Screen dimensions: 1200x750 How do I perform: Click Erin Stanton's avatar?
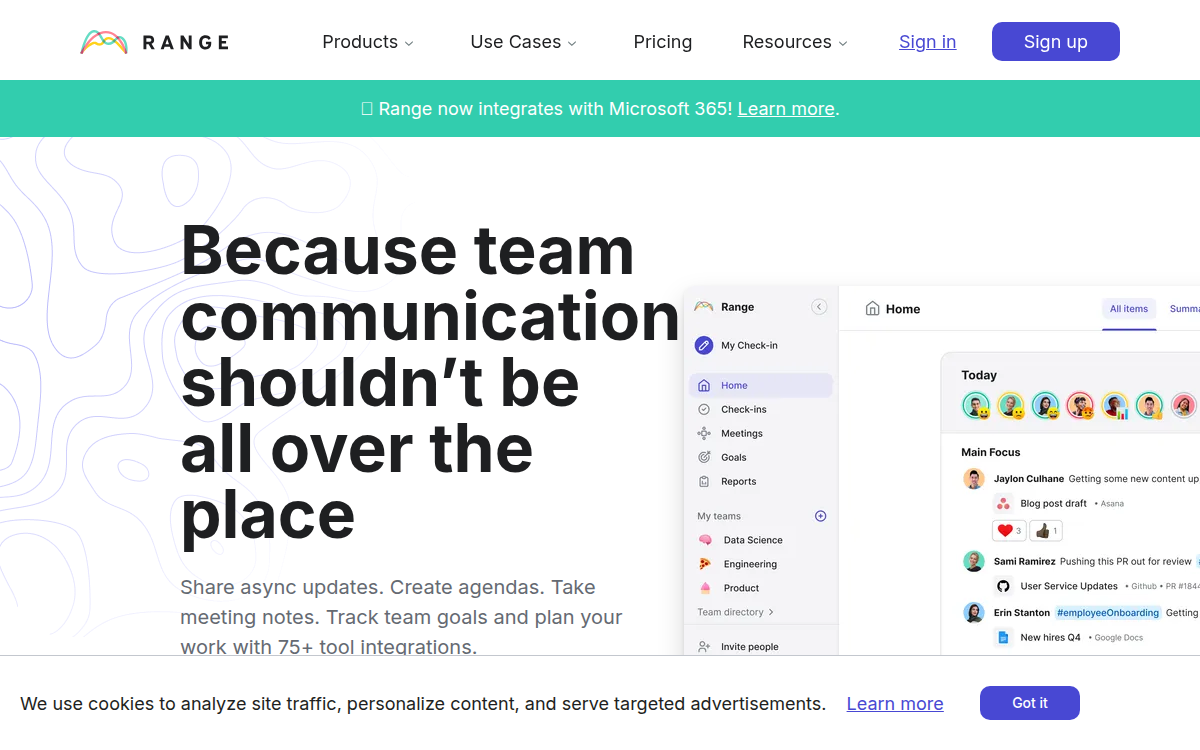point(974,612)
